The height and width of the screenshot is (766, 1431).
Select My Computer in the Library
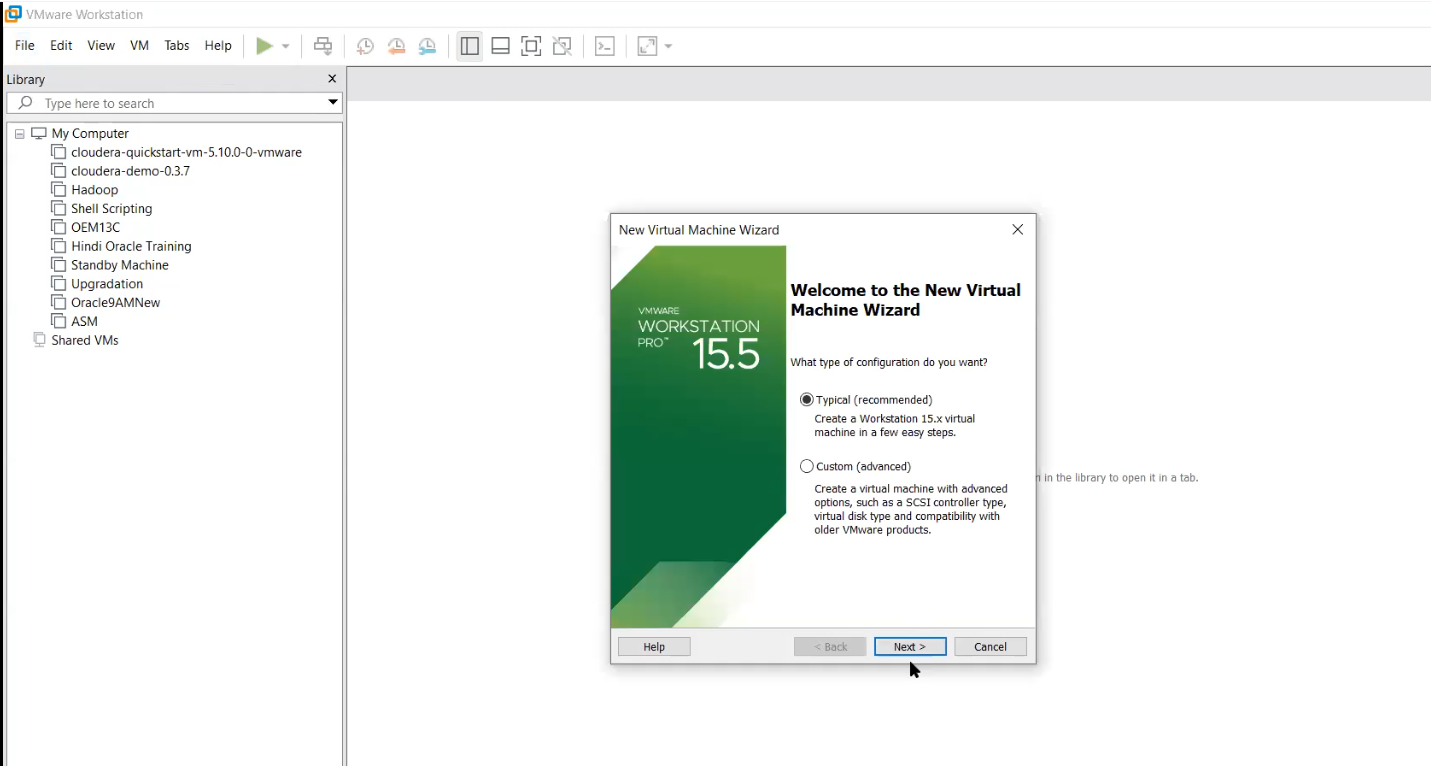[90, 133]
